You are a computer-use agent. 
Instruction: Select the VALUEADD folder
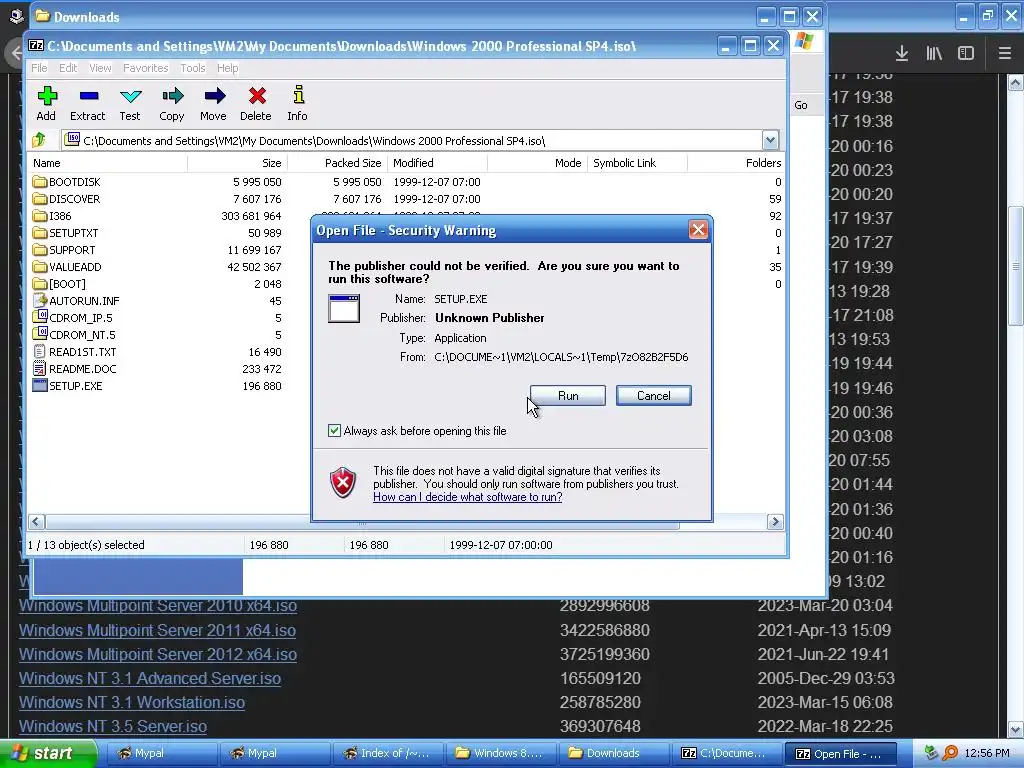tap(67, 267)
